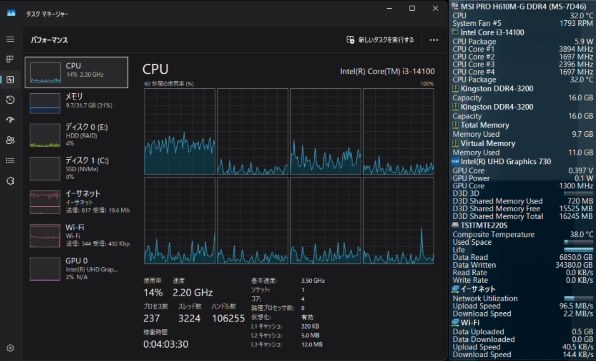This screenshot has height=361, width=596.
Task: Select the GPU 0 performance entry
Action: pyautogui.click(x=76, y=269)
